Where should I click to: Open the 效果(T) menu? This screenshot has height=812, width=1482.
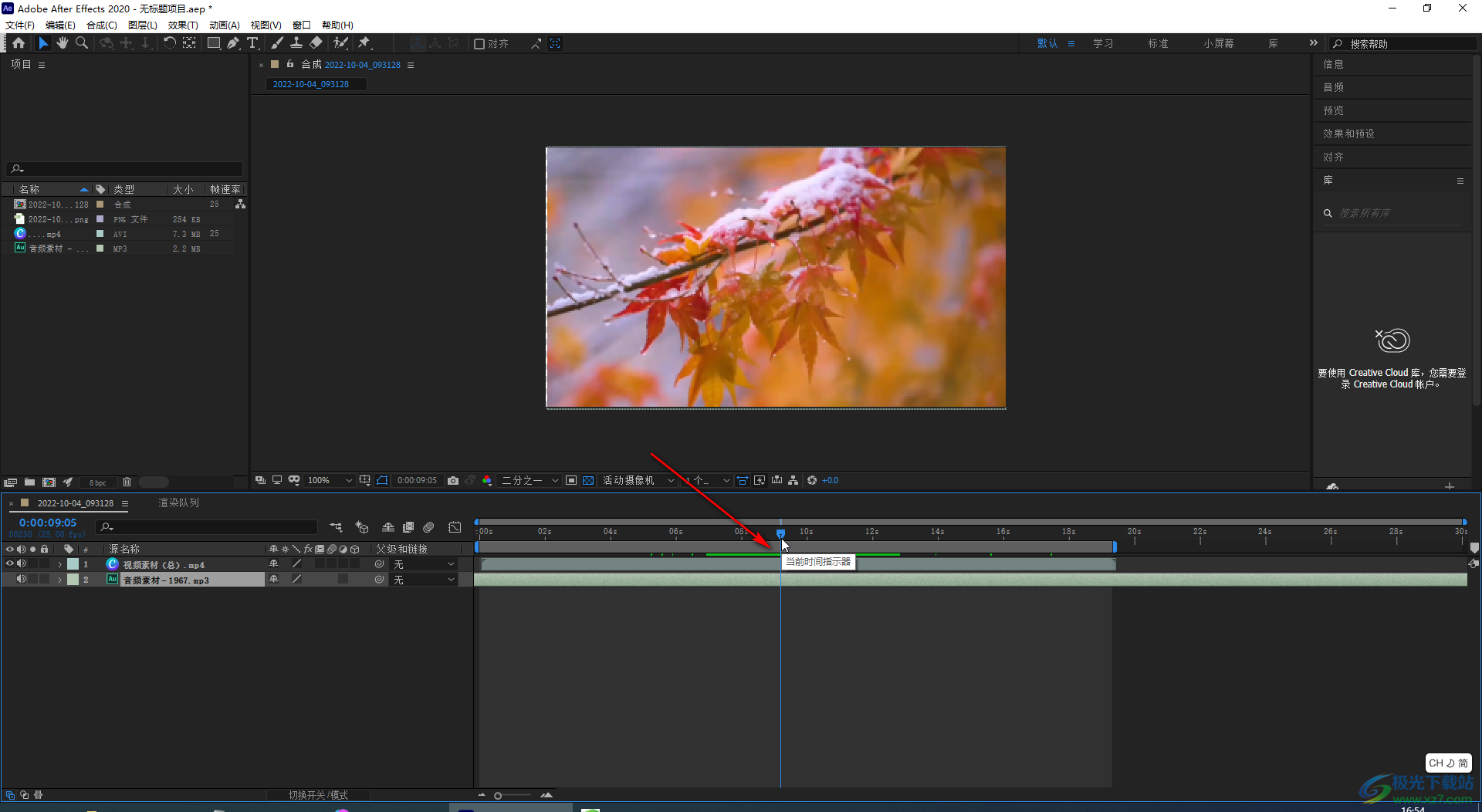[183, 25]
